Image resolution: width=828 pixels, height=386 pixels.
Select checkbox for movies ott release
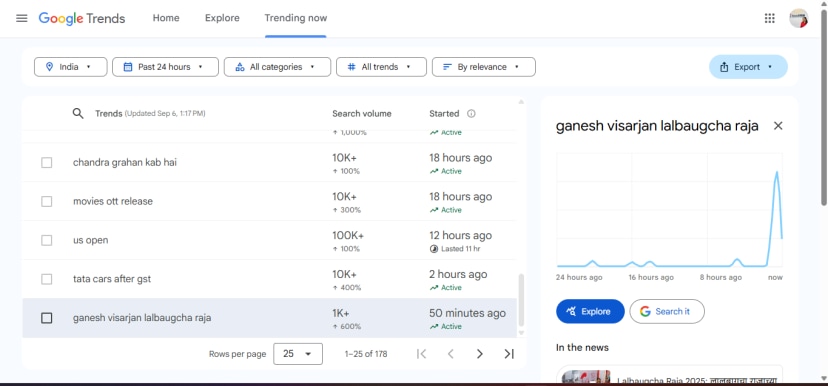(46, 201)
